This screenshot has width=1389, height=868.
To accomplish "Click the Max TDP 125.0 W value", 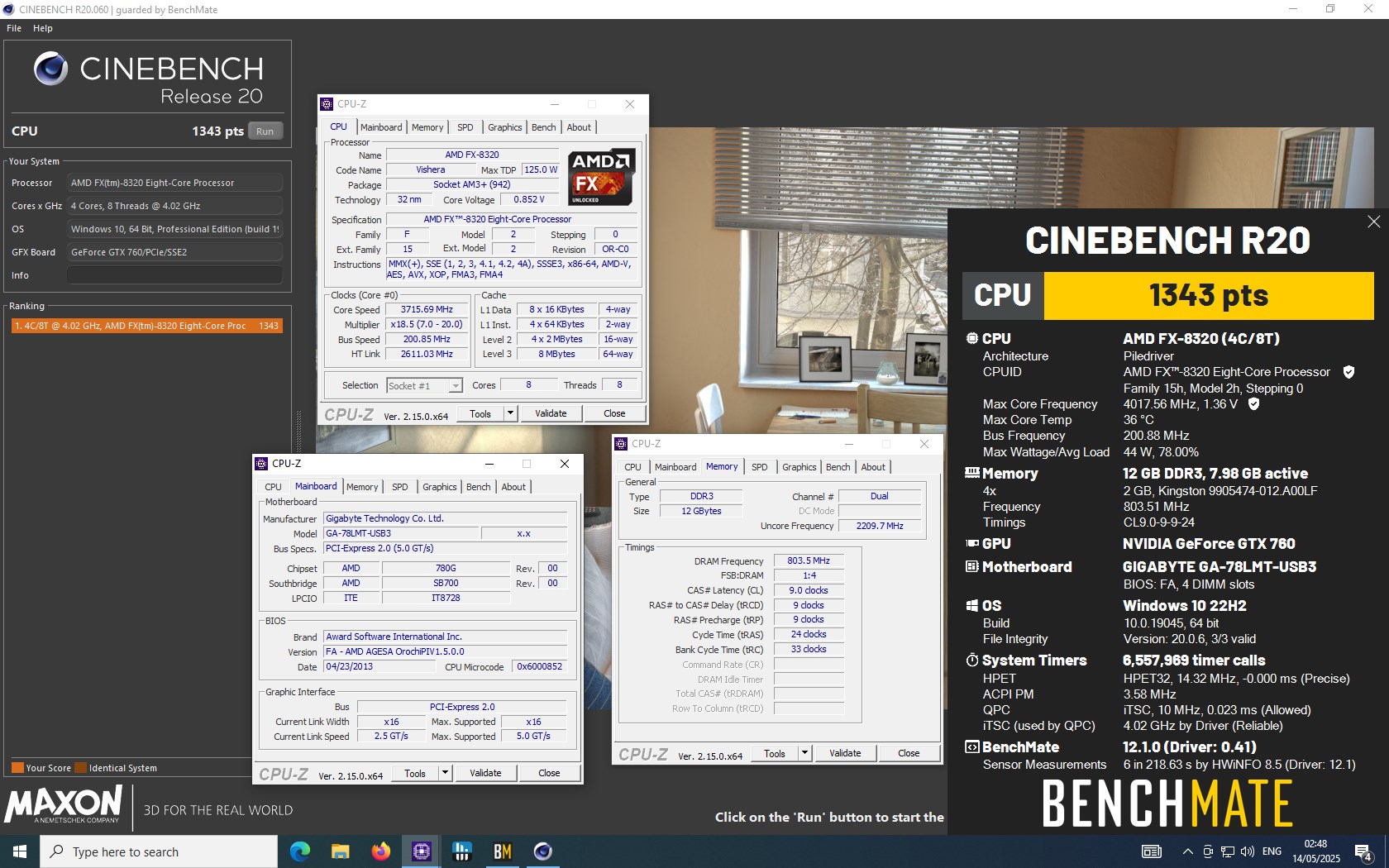I will point(541,170).
